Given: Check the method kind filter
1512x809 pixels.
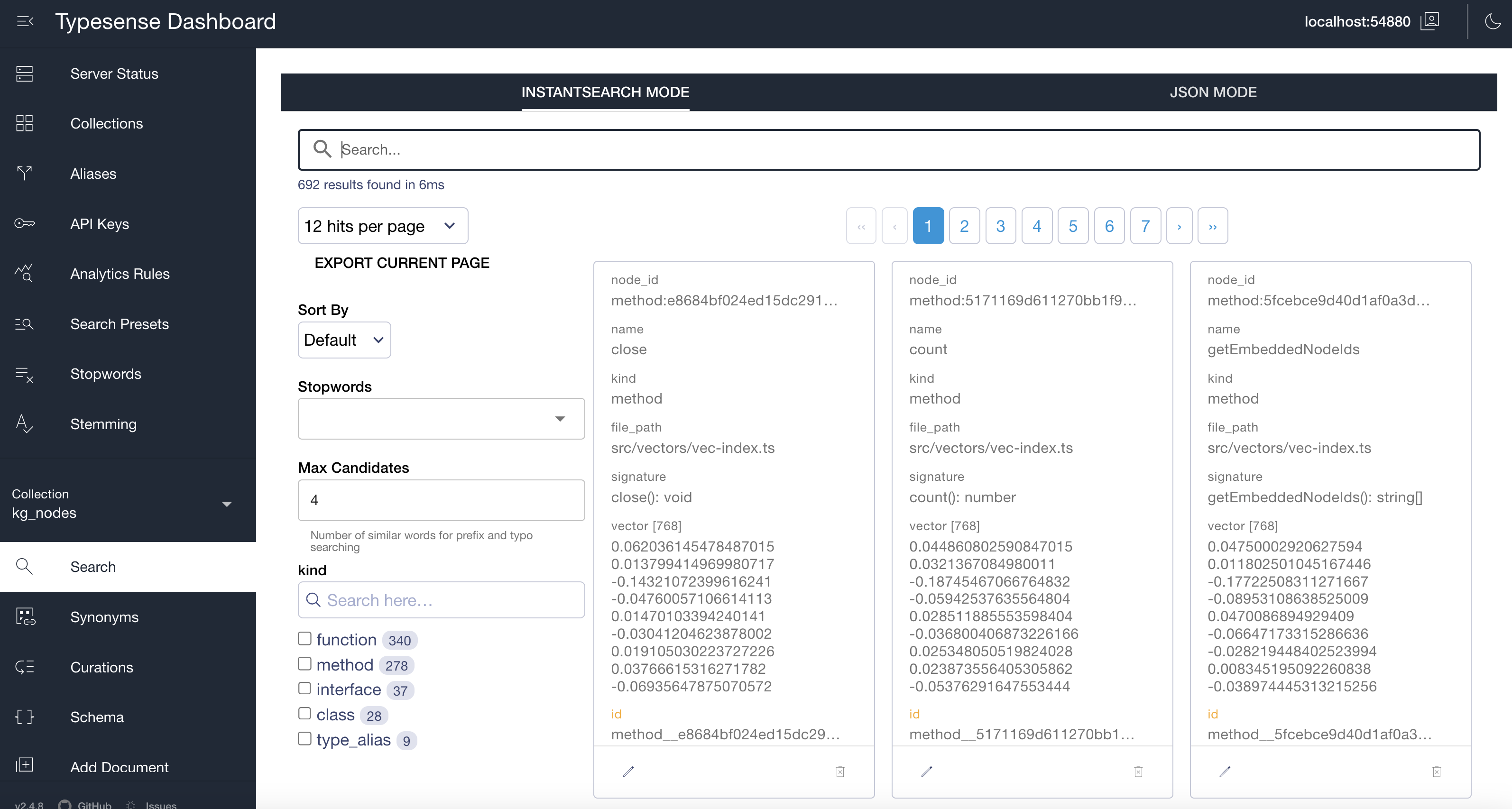Looking at the screenshot, I should [304, 663].
